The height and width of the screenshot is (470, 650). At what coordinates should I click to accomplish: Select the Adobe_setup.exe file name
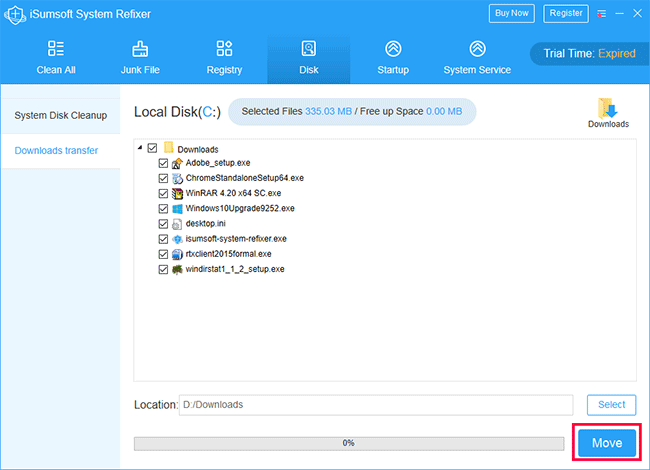coord(218,163)
